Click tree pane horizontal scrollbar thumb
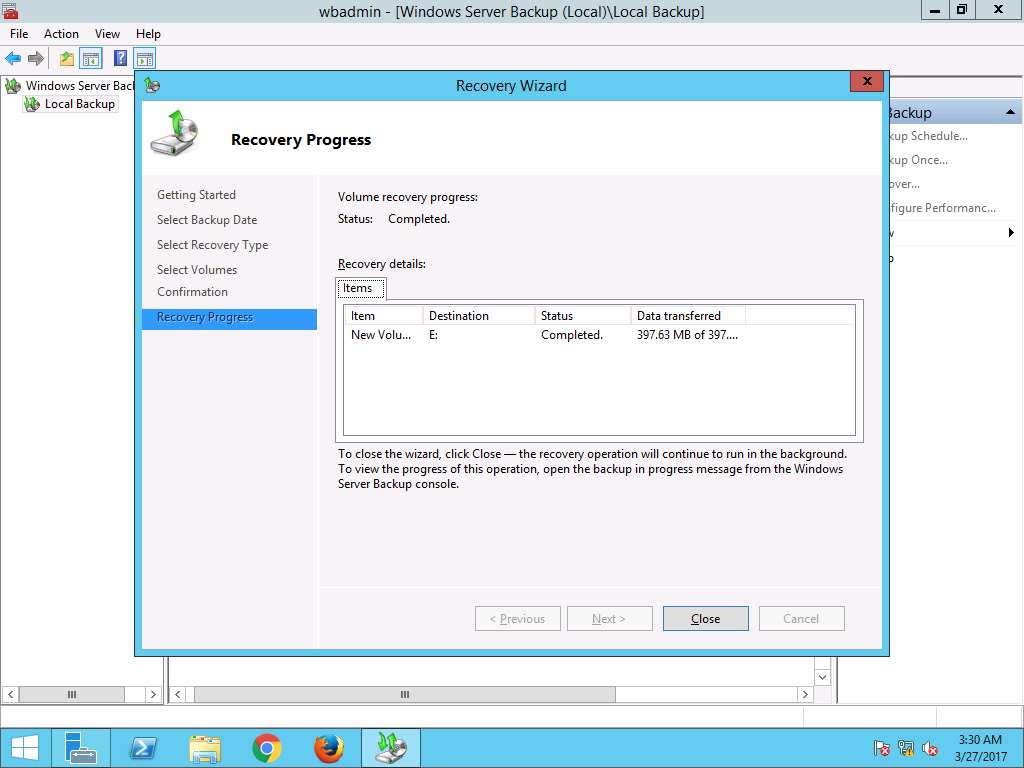The height and width of the screenshot is (768, 1024). point(72,694)
